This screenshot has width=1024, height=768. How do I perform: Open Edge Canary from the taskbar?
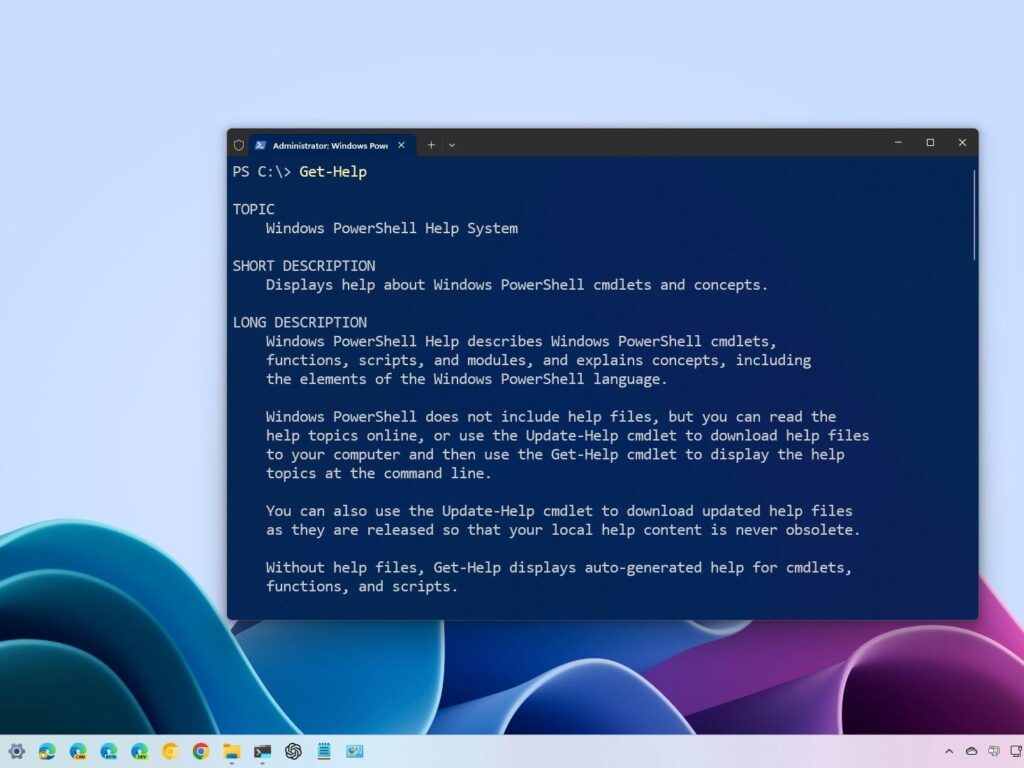(77, 751)
